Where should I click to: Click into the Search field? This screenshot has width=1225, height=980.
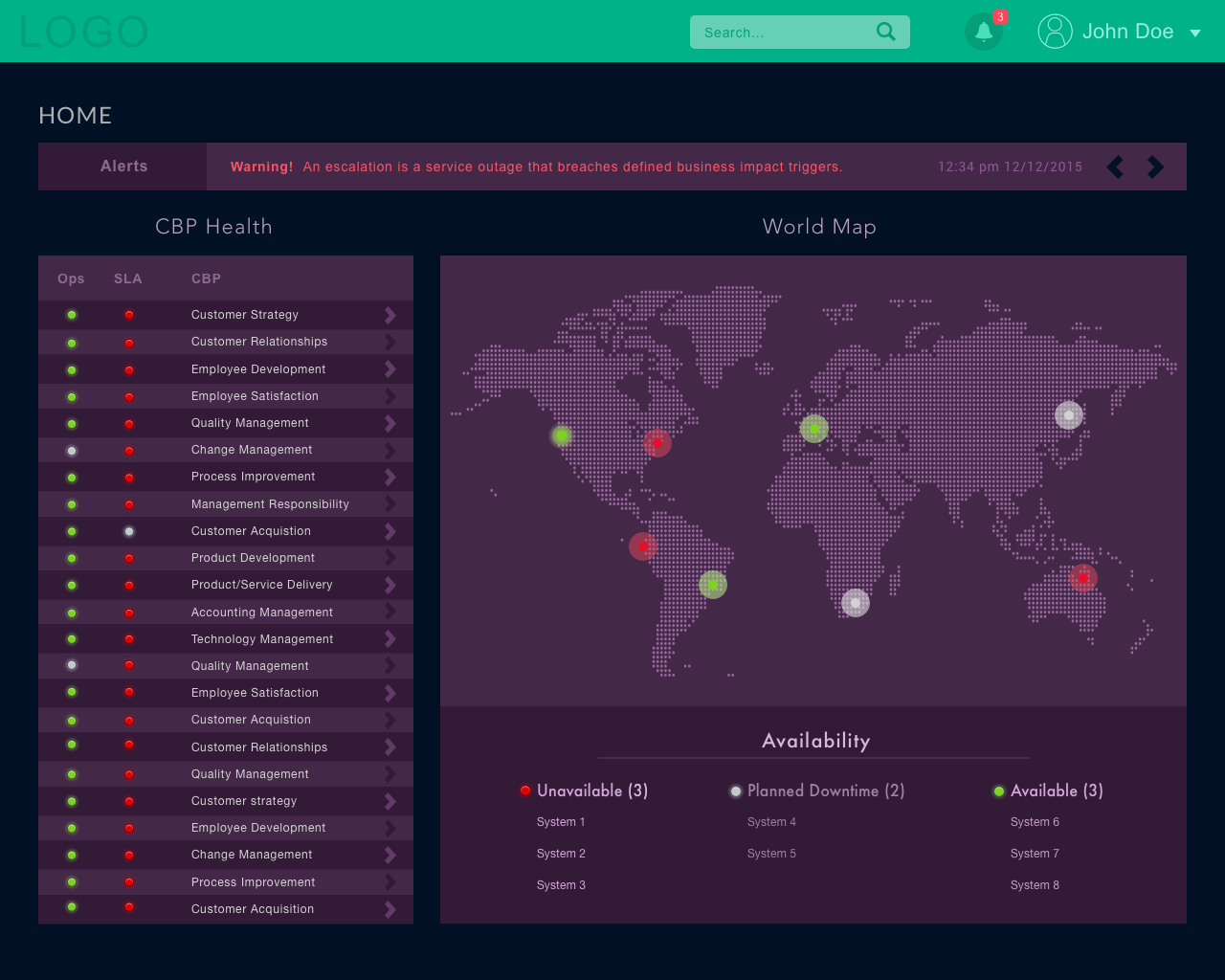click(x=800, y=32)
